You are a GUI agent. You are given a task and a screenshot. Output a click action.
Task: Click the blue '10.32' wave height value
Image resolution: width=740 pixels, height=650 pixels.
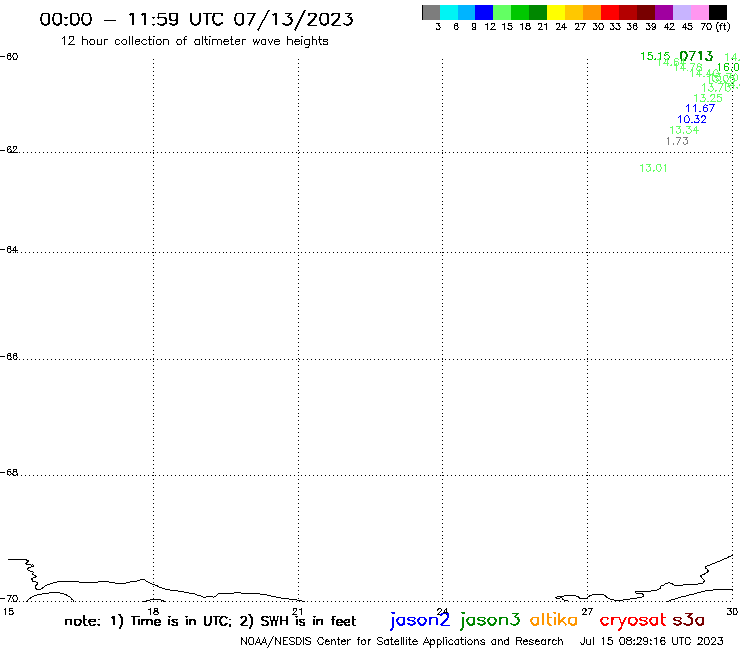coord(692,119)
